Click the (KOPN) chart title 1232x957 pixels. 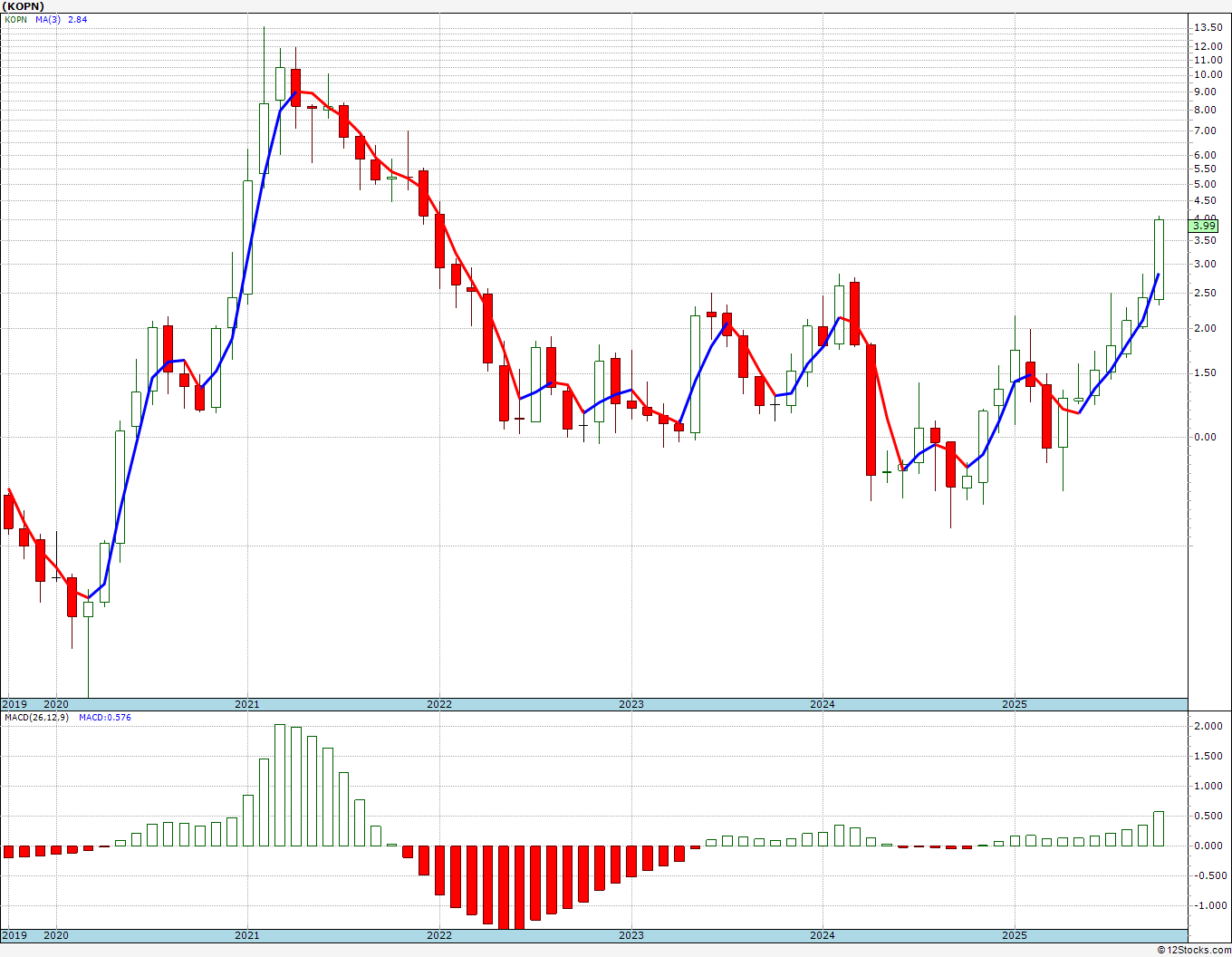pos(24,6)
